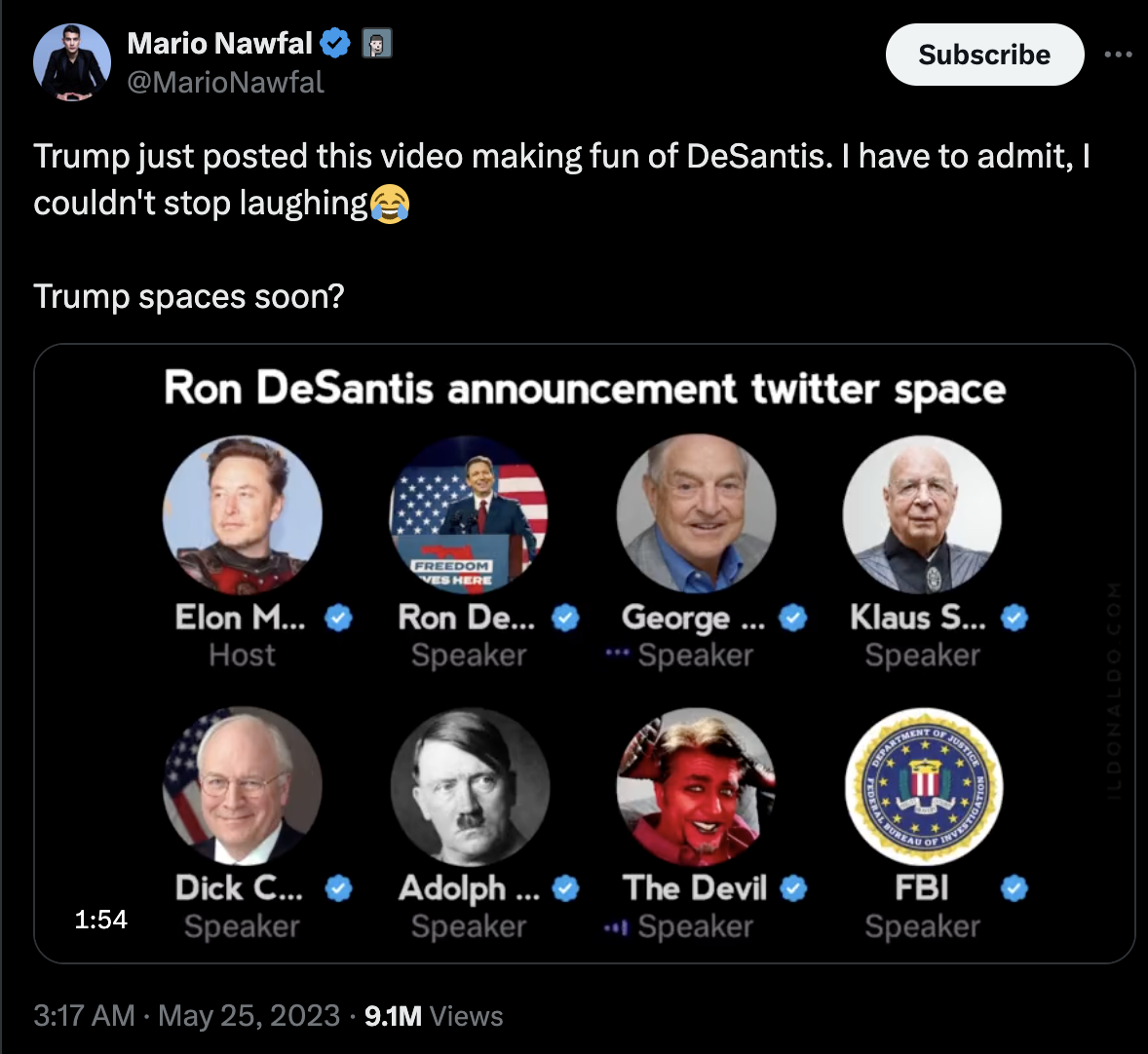
Task: Click the laughing emoji in the tweet text
Action: tap(390, 204)
